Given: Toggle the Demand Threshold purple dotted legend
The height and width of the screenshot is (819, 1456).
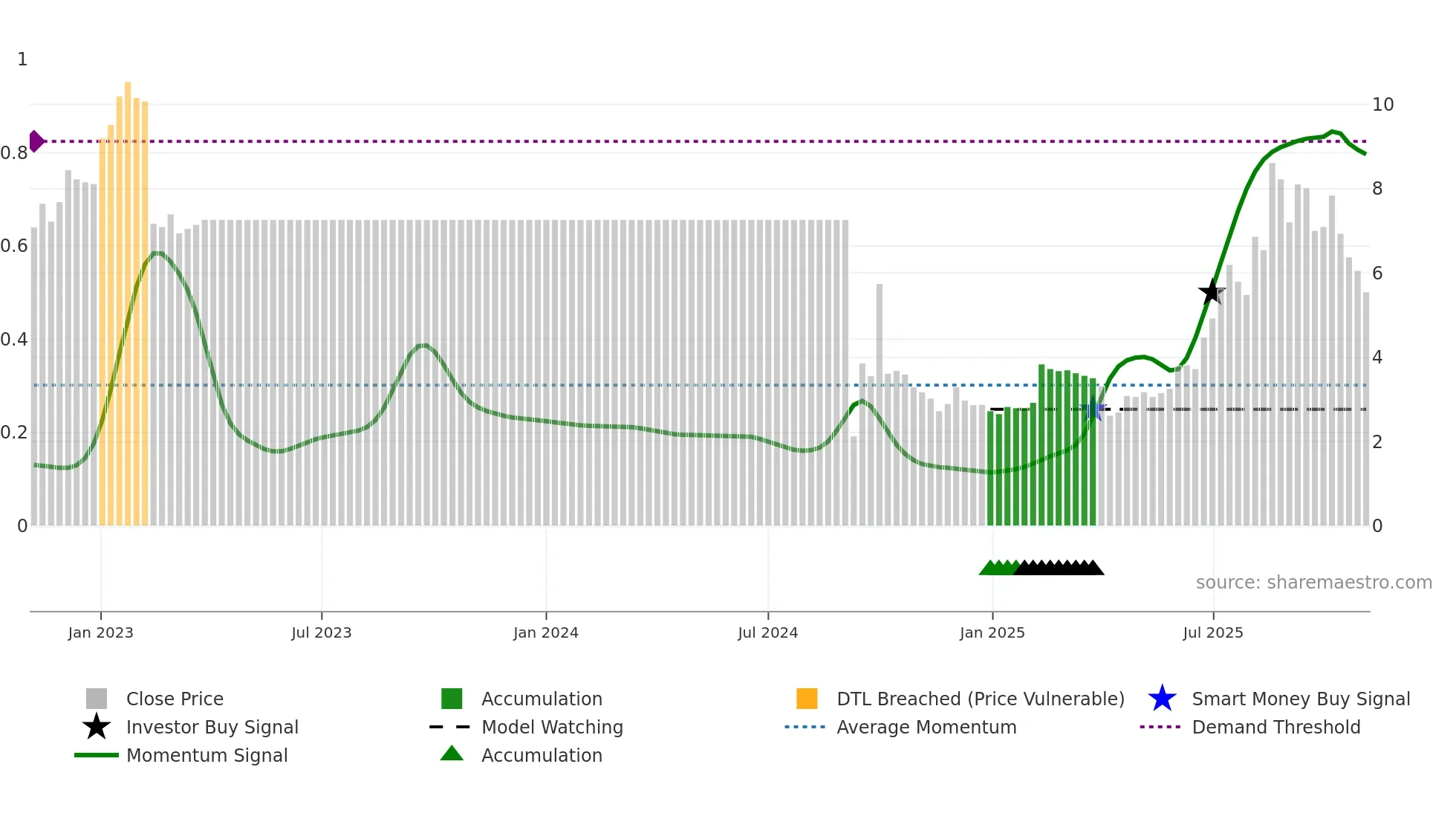Looking at the screenshot, I should 1160,727.
